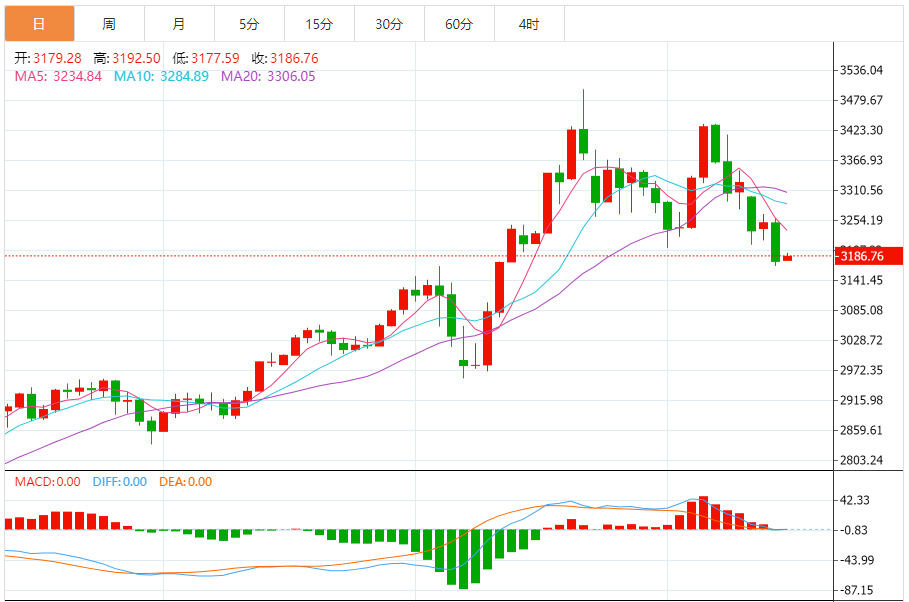Click the MACD:0.00 indicator label

click(48, 482)
